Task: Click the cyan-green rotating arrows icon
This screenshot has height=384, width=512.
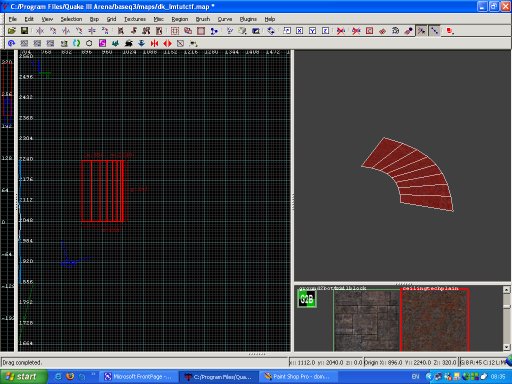Action: 76,43
